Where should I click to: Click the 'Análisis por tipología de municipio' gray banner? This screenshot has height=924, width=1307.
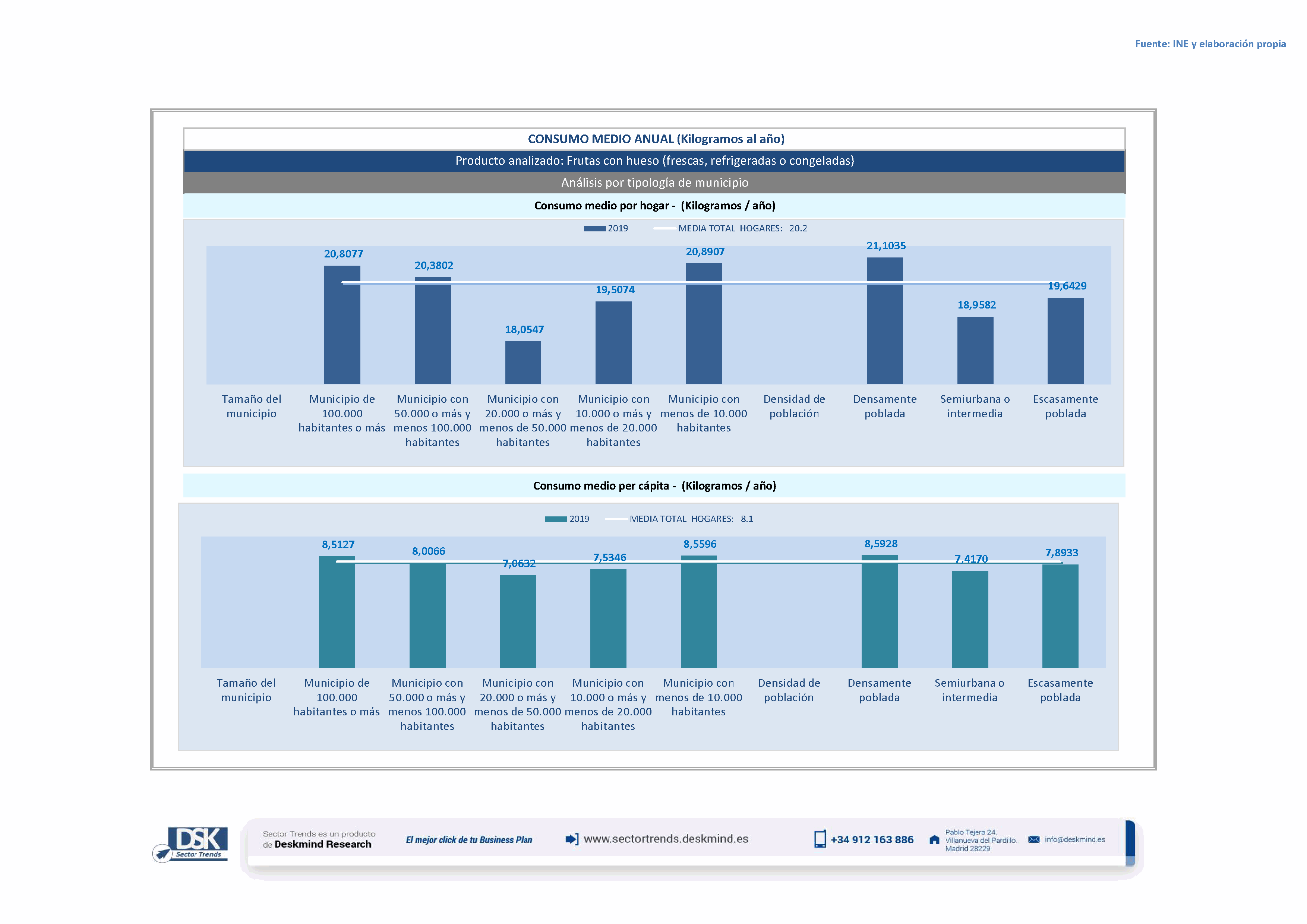tap(654, 183)
